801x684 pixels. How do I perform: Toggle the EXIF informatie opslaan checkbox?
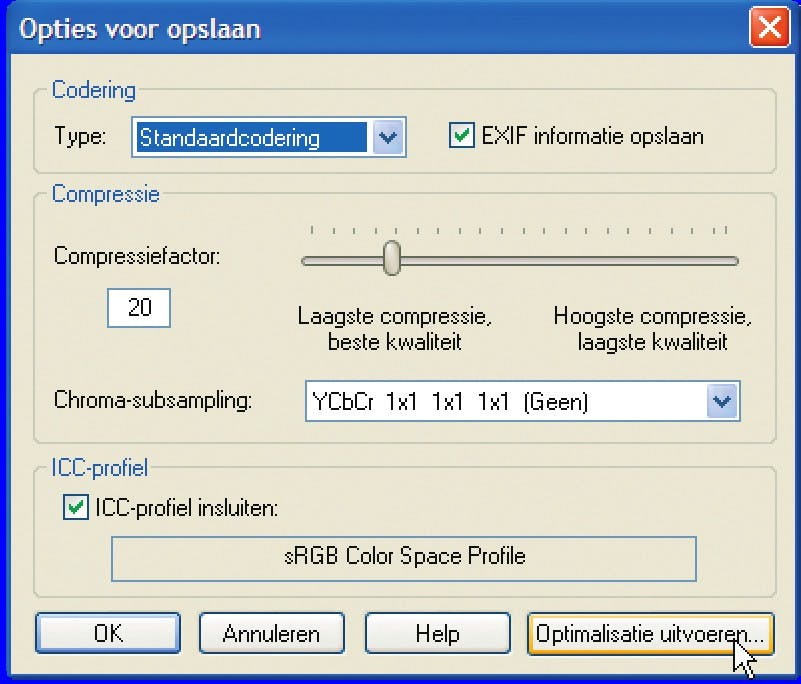click(x=461, y=136)
